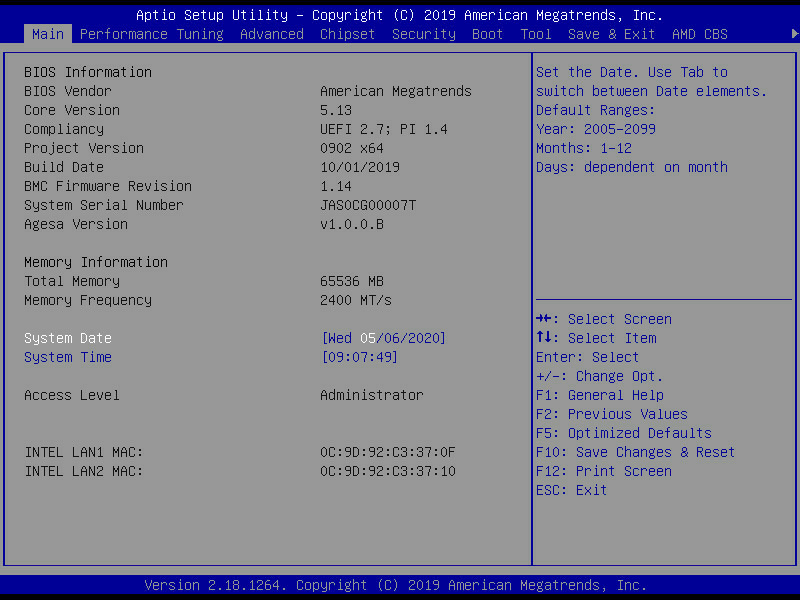The width and height of the screenshot is (800, 600).
Task: Click the Year: 2005-2099 help line
Action: (x=595, y=129)
